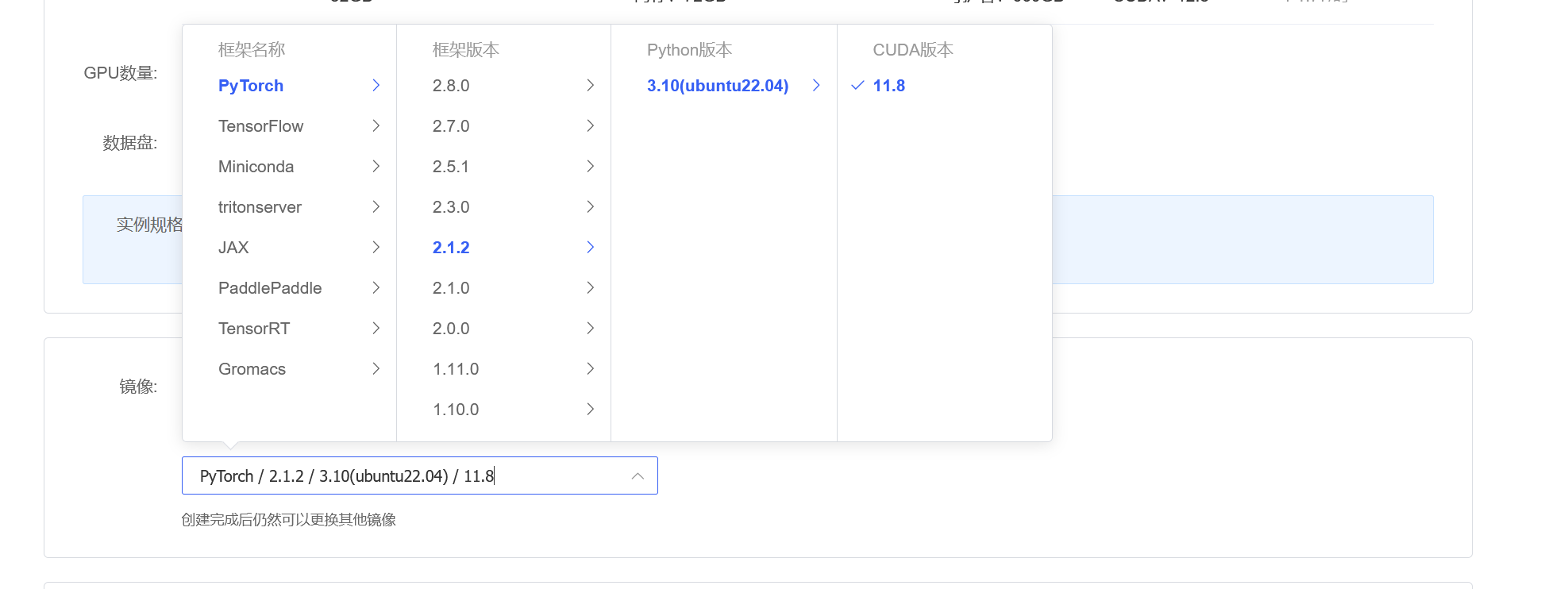Click the chevron arrow beside TensorFlow
Image resolution: width=1568 pixels, height=589 pixels.
click(376, 126)
